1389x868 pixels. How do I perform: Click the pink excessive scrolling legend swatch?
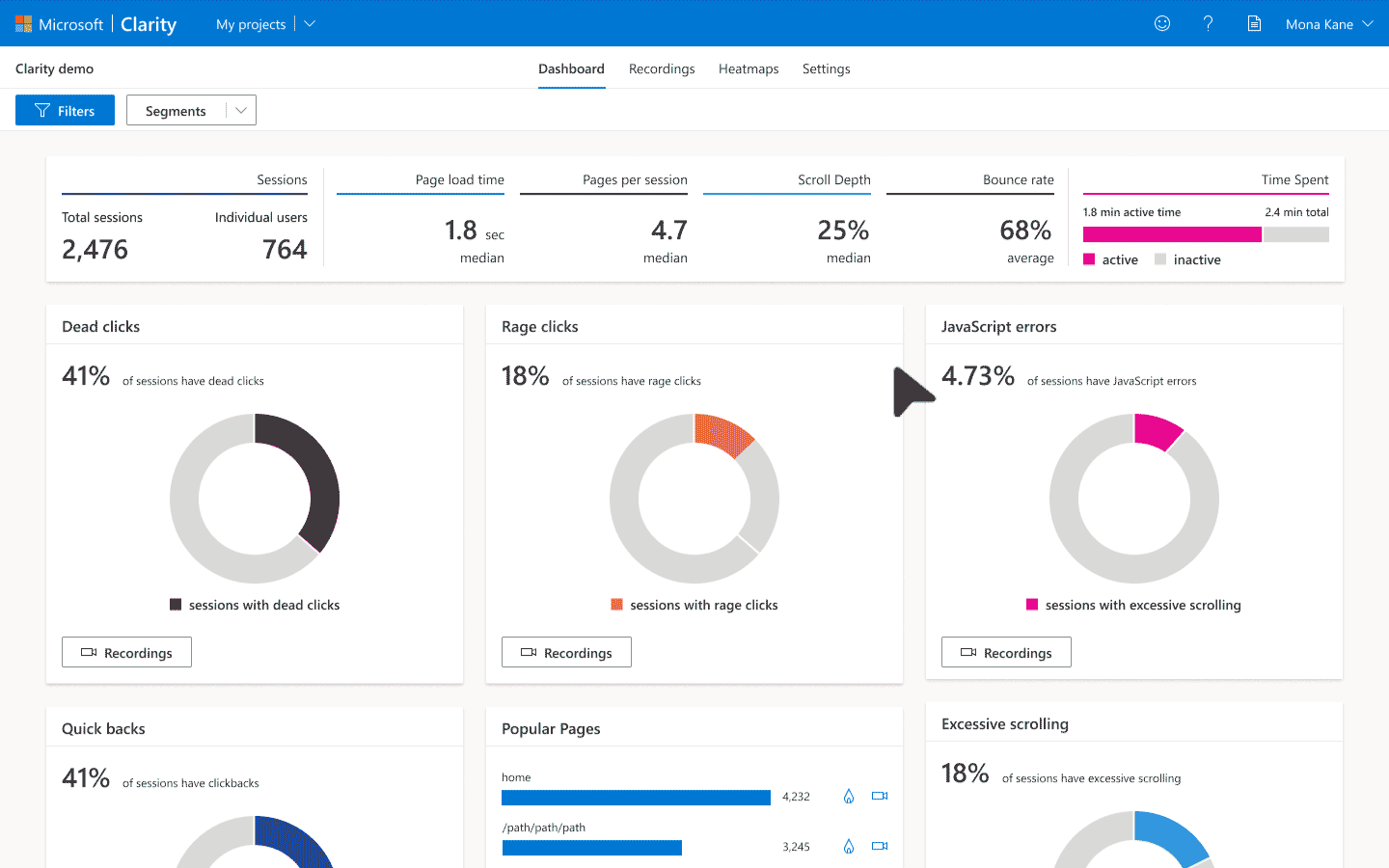[1032, 605]
